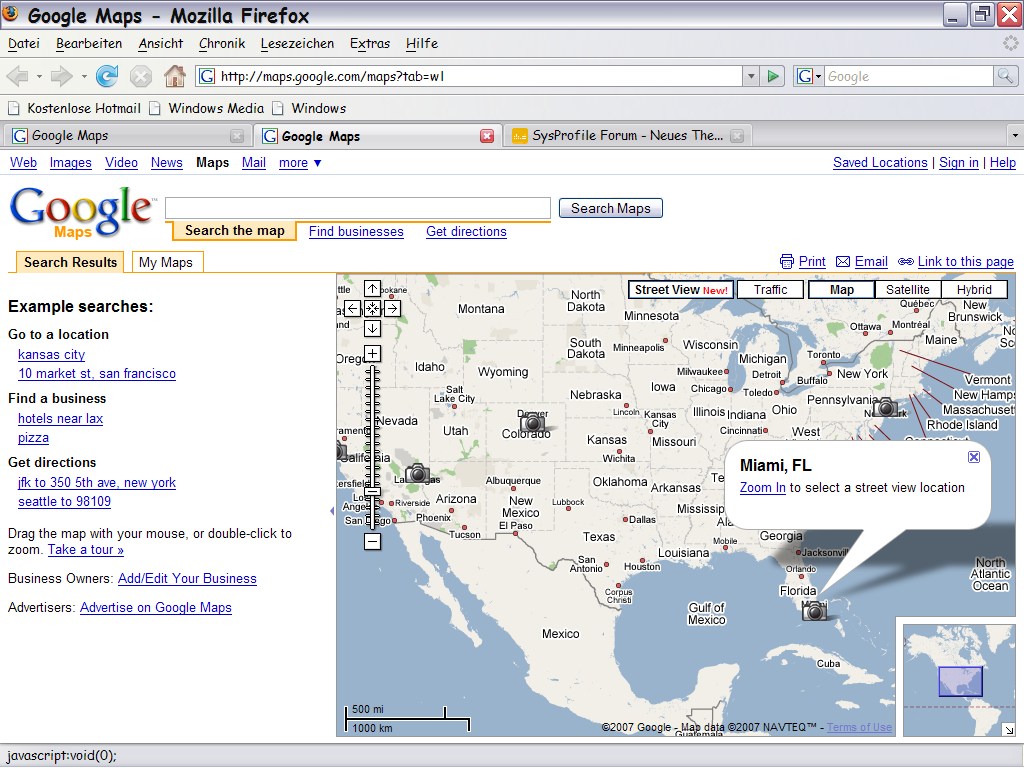Open the Extras menu

(x=370, y=44)
